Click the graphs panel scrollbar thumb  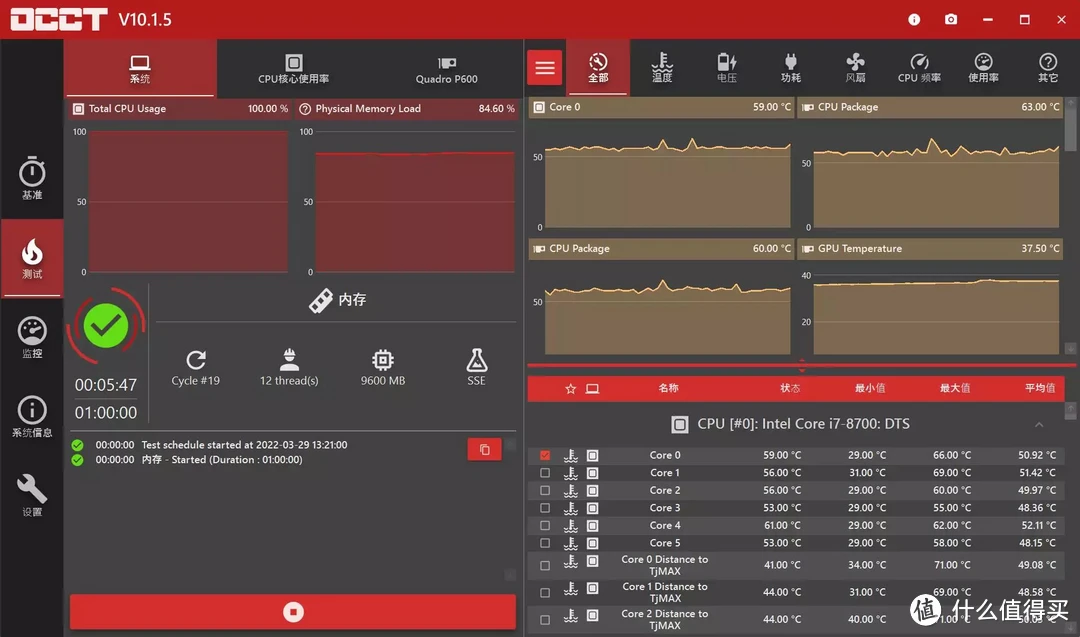pyautogui.click(x=1070, y=128)
